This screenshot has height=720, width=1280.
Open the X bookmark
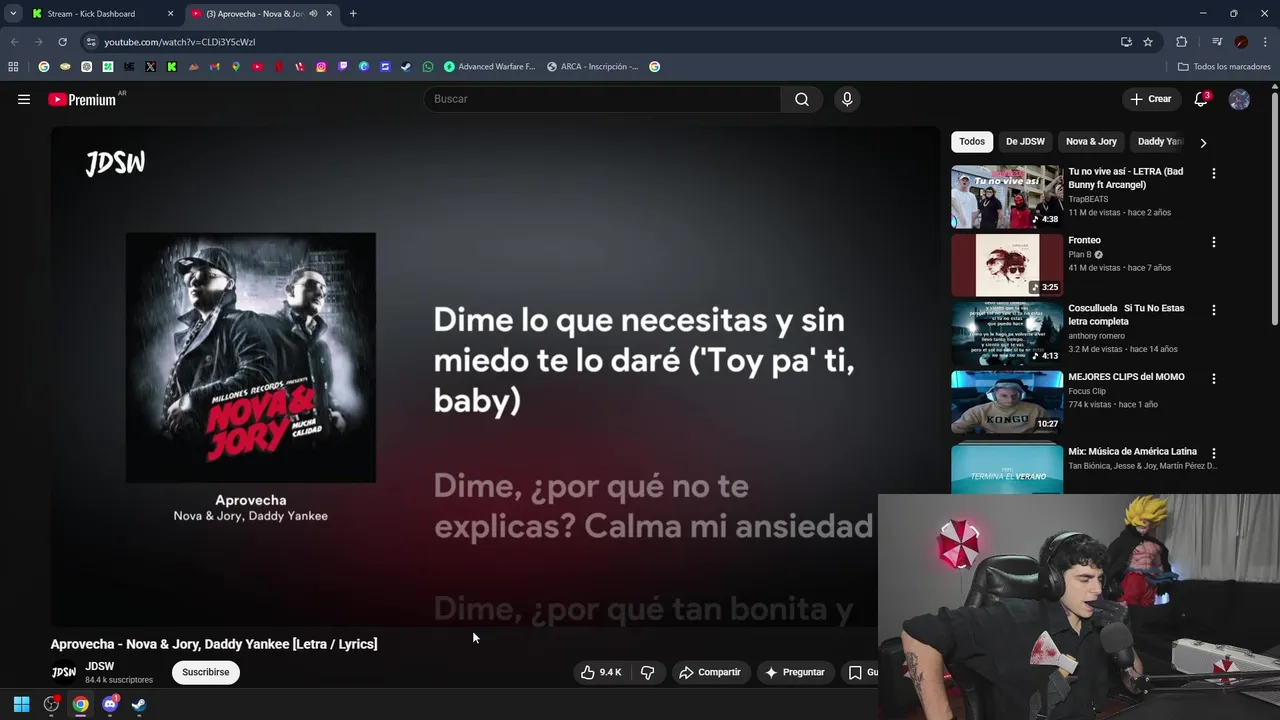click(150, 67)
